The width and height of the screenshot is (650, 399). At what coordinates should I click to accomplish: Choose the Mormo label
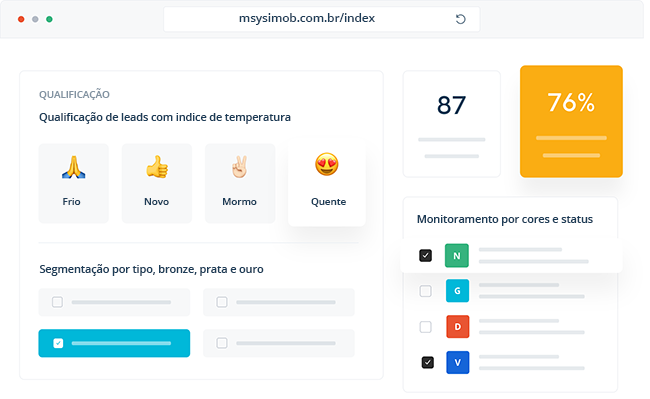pos(239,202)
